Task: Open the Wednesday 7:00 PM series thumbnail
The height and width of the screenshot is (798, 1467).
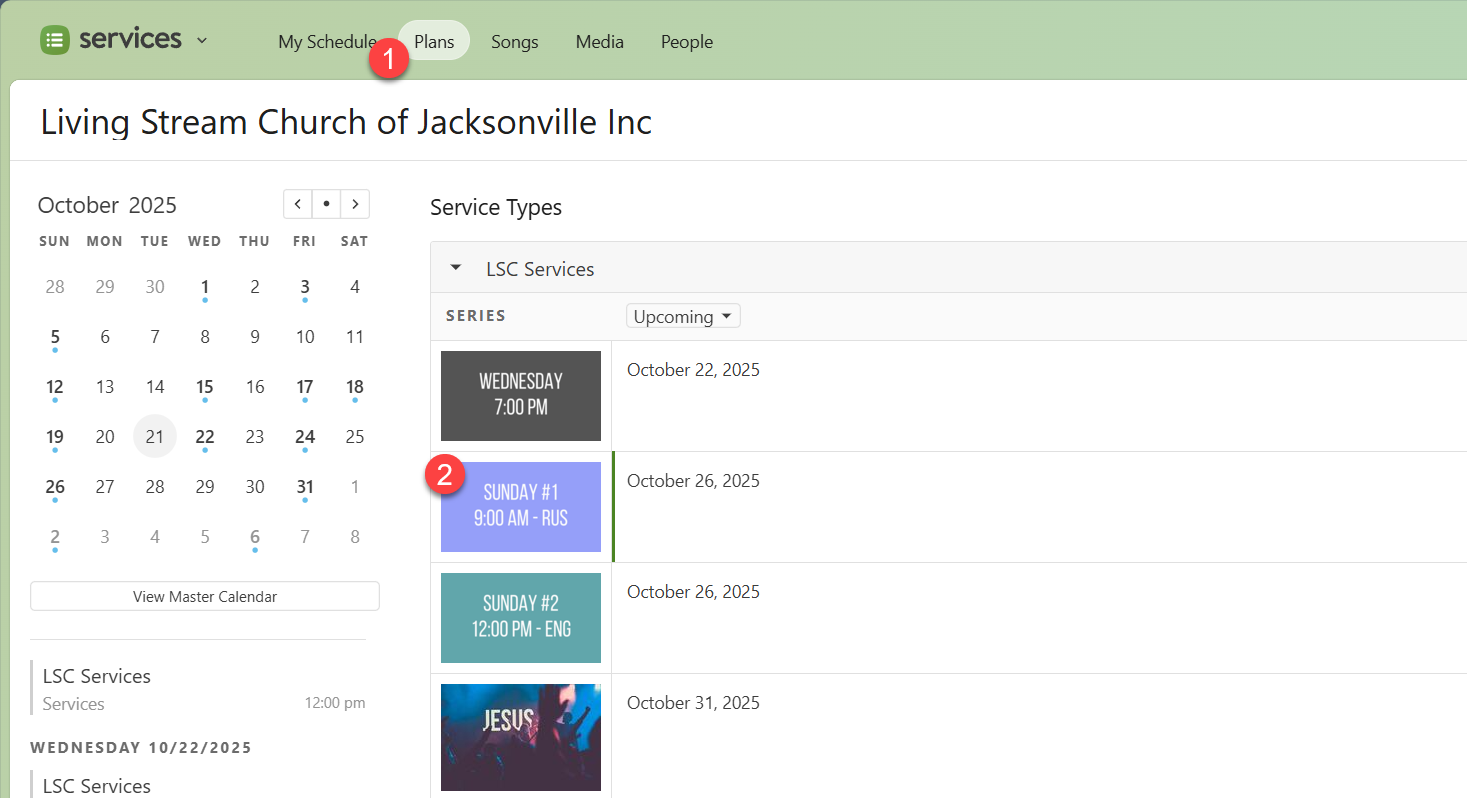Action: point(521,395)
